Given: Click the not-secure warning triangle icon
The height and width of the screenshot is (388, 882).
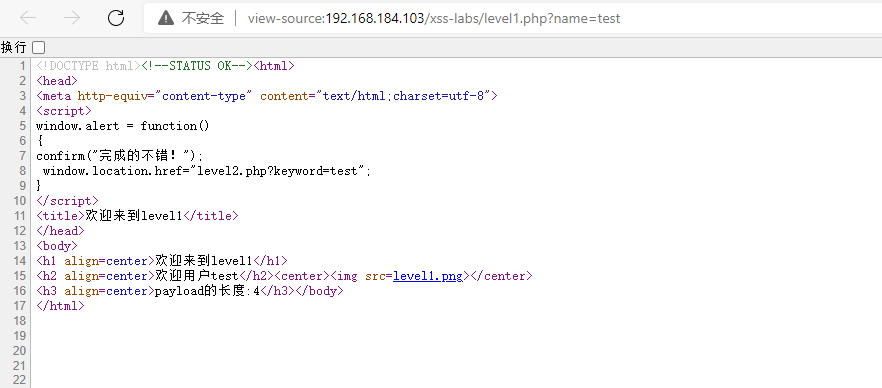Looking at the screenshot, I should click(x=166, y=18).
